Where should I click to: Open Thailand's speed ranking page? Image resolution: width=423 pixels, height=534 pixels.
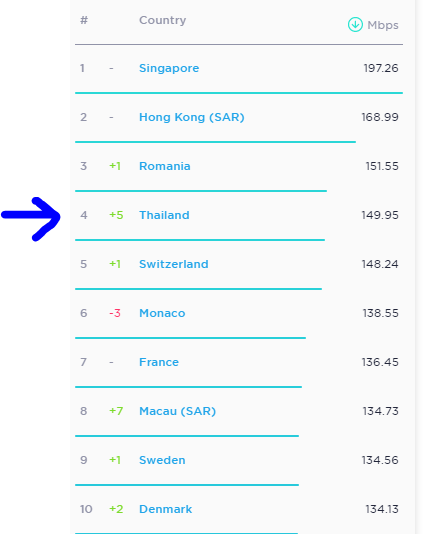pos(164,215)
